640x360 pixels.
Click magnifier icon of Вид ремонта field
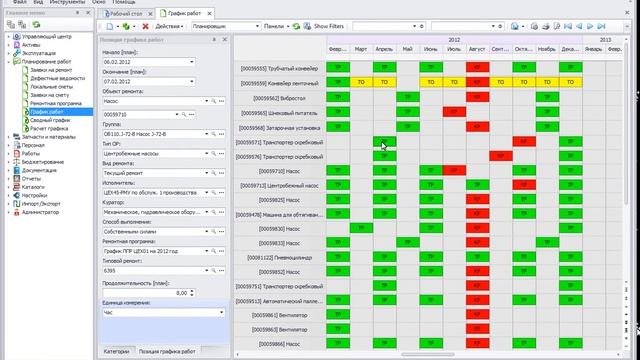213,173
